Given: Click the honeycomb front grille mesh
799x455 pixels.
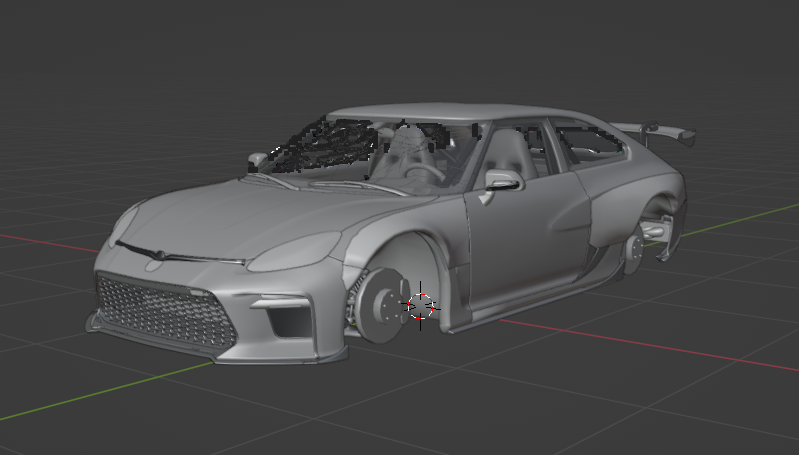Looking at the screenshot, I should [166, 309].
